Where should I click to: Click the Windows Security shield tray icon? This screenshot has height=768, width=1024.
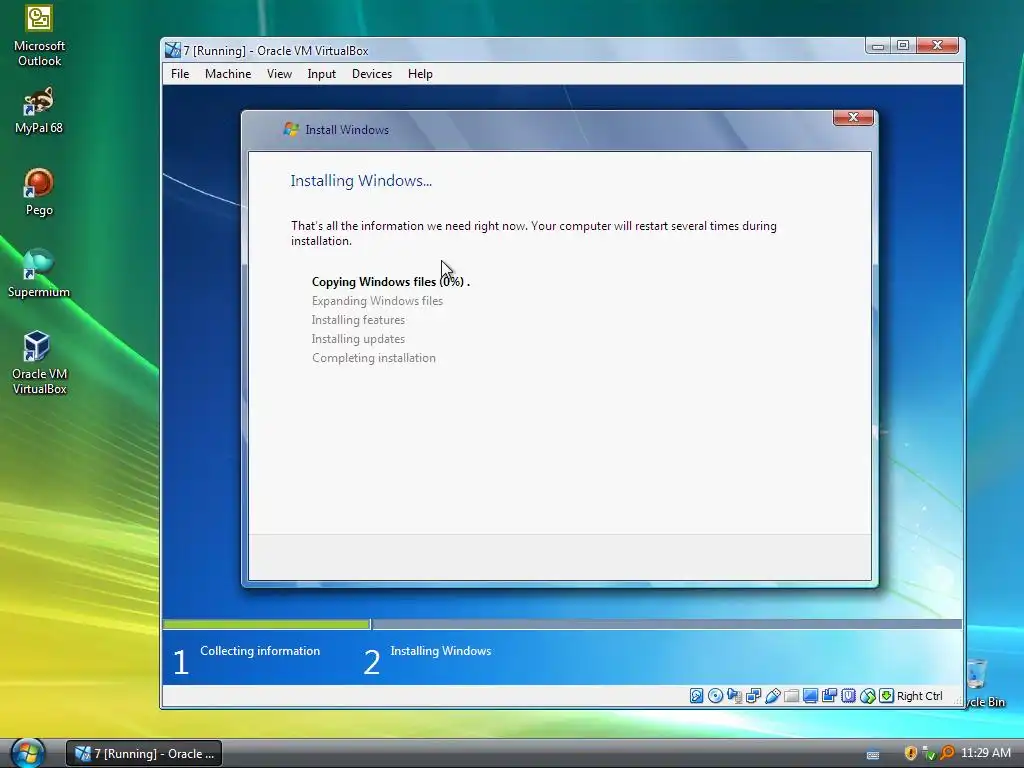pos(911,753)
